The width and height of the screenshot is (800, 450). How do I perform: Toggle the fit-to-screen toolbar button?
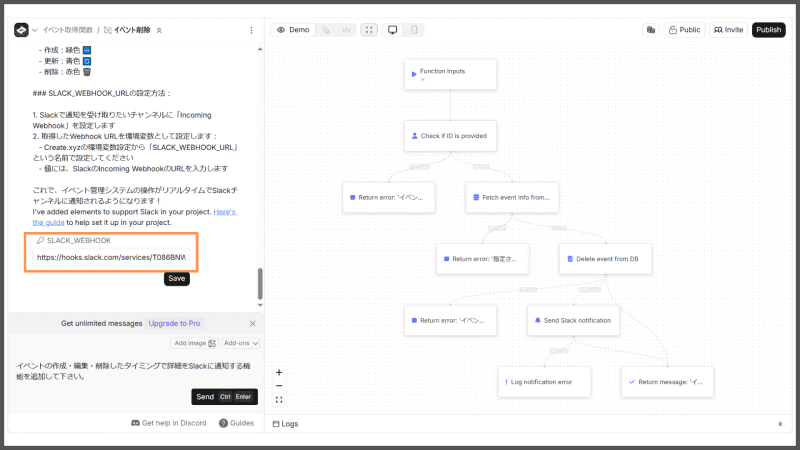[369, 30]
